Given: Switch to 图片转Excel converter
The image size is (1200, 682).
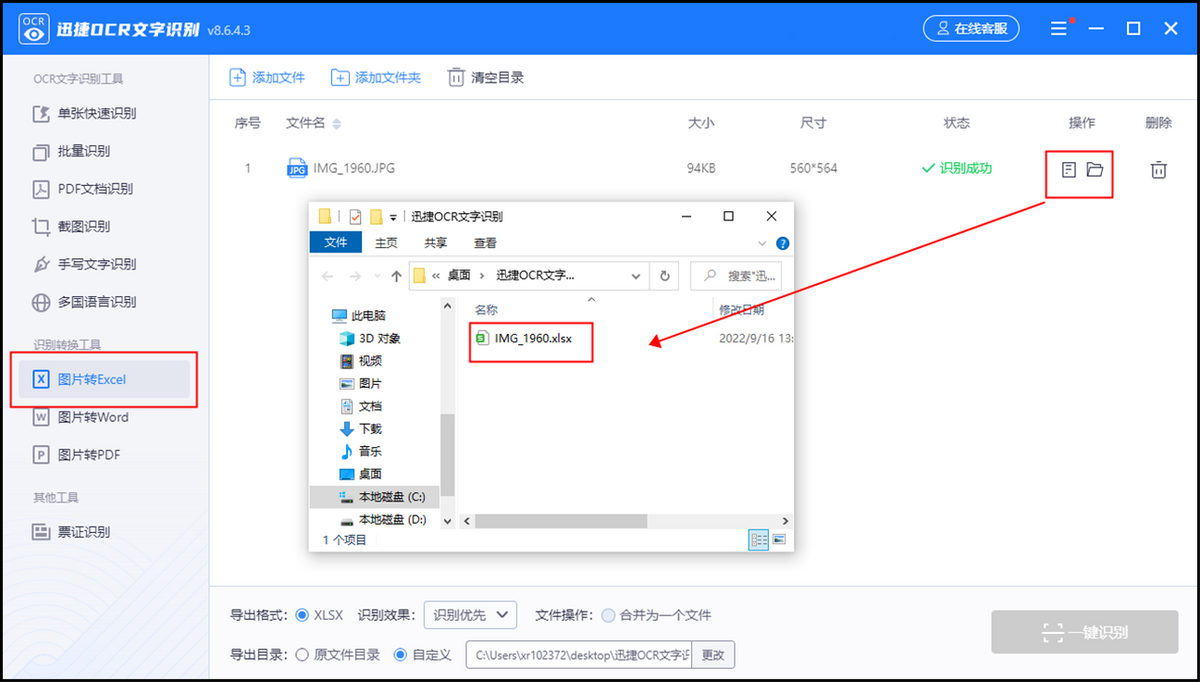Looking at the screenshot, I should coord(104,379).
